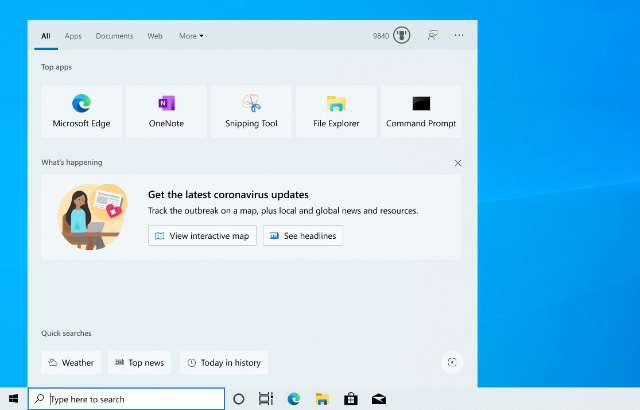Open Task View on the taskbar
The height and width of the screenshot is (410, 640).
coord(266,399)
